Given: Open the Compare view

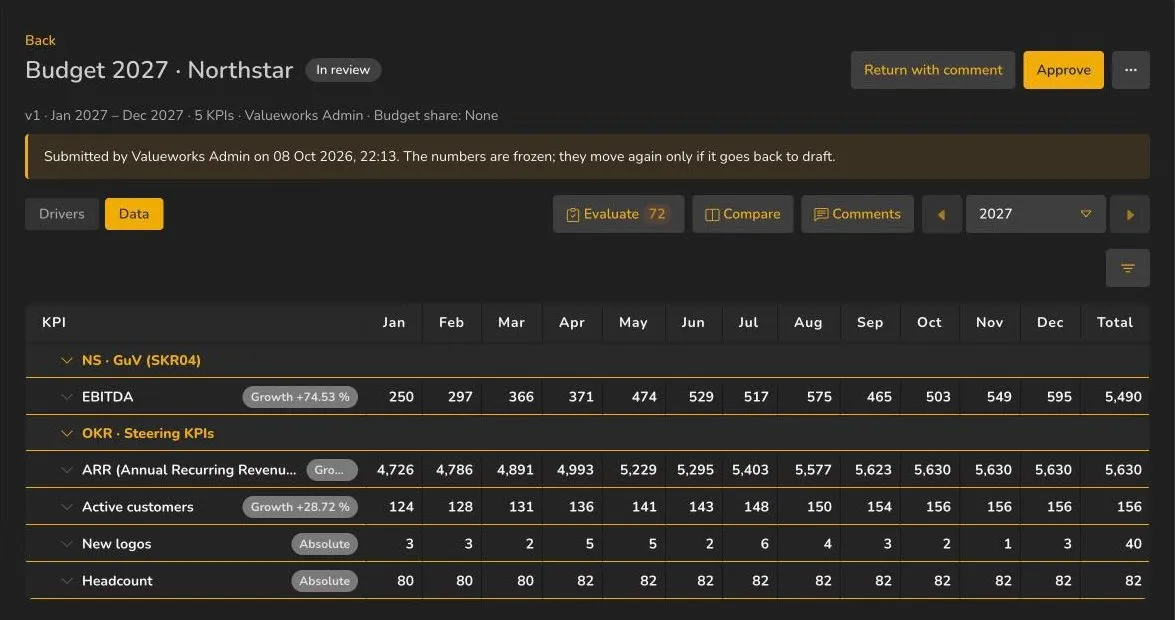Looking at the screenshot, I should (x=743, y=214).
